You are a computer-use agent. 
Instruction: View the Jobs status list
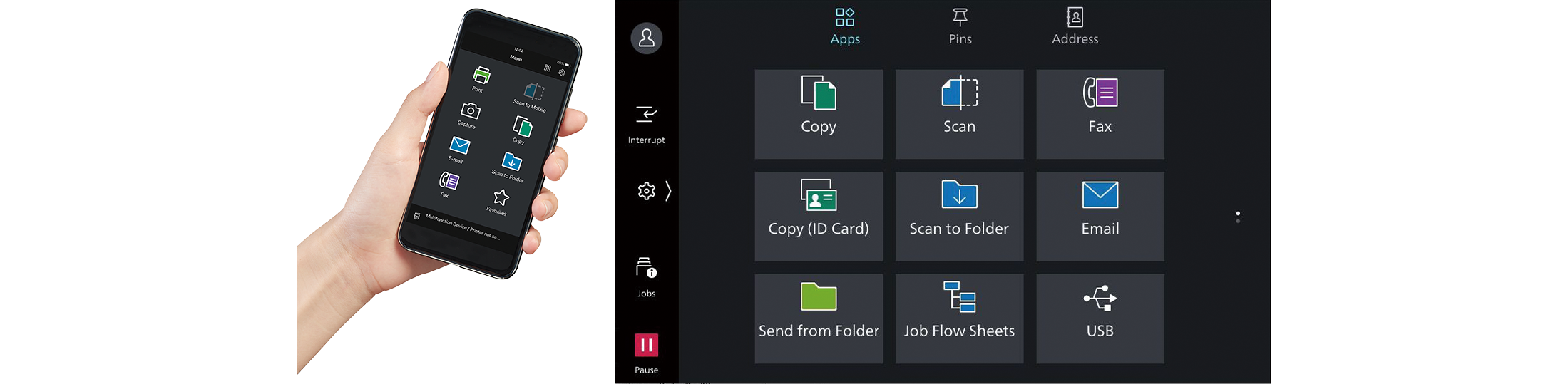click(x=646, y=277)
